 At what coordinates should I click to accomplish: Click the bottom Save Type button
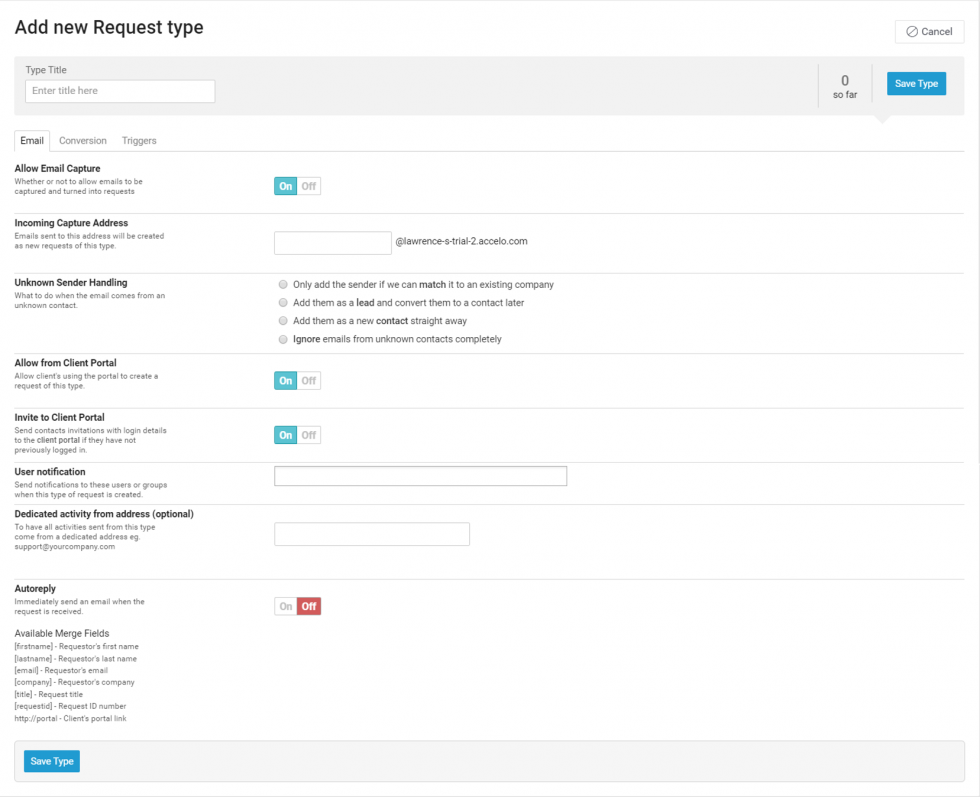(51, 761)
